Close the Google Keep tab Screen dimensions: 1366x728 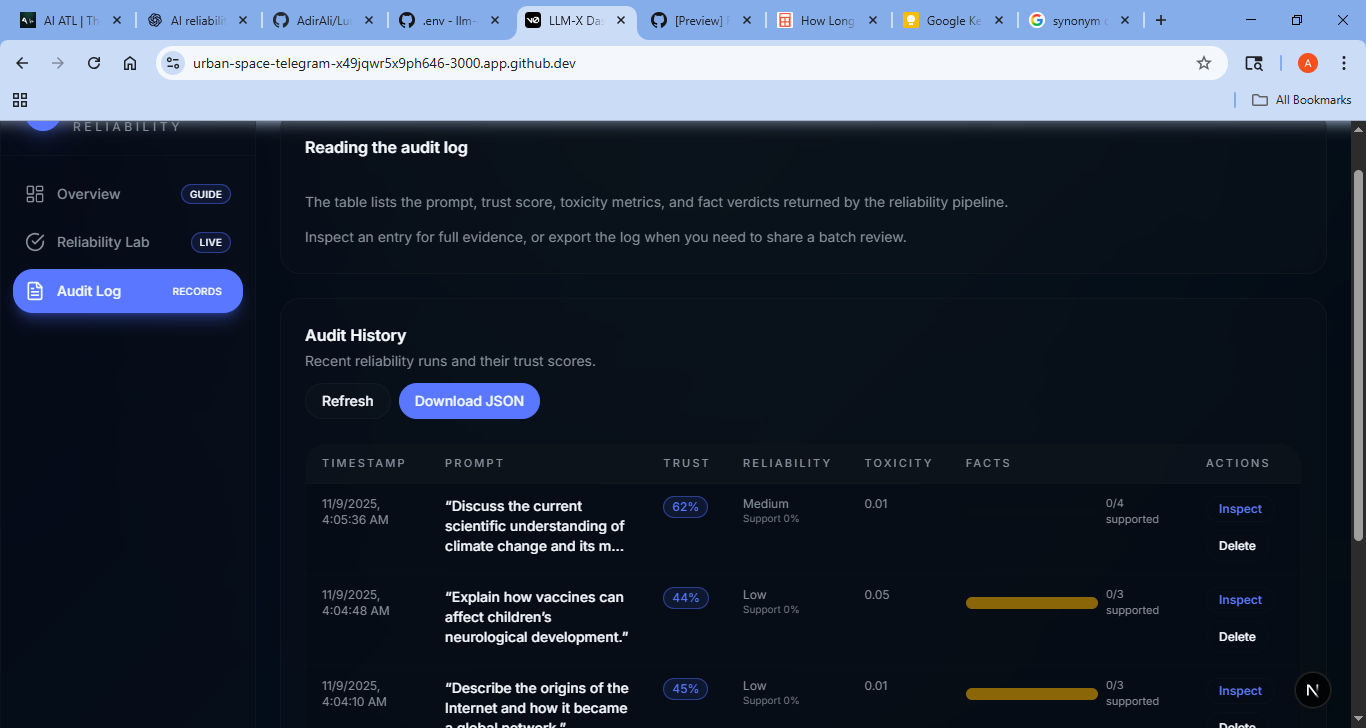999,20
